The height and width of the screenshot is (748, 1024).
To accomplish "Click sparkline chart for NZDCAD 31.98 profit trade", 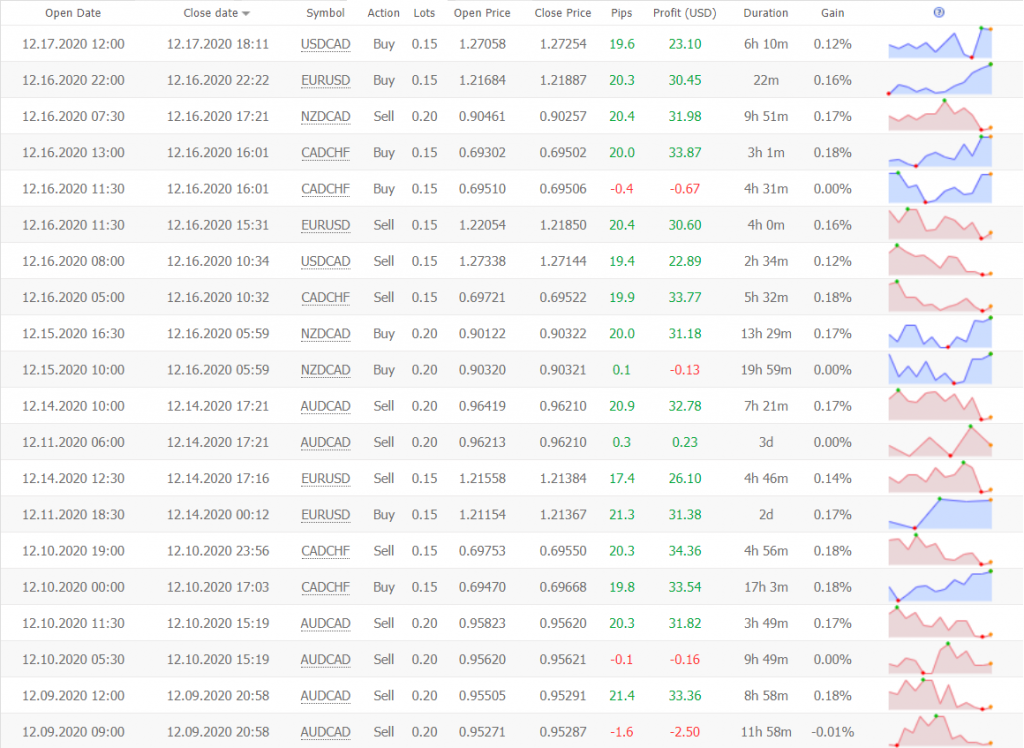I will point(940,116).
